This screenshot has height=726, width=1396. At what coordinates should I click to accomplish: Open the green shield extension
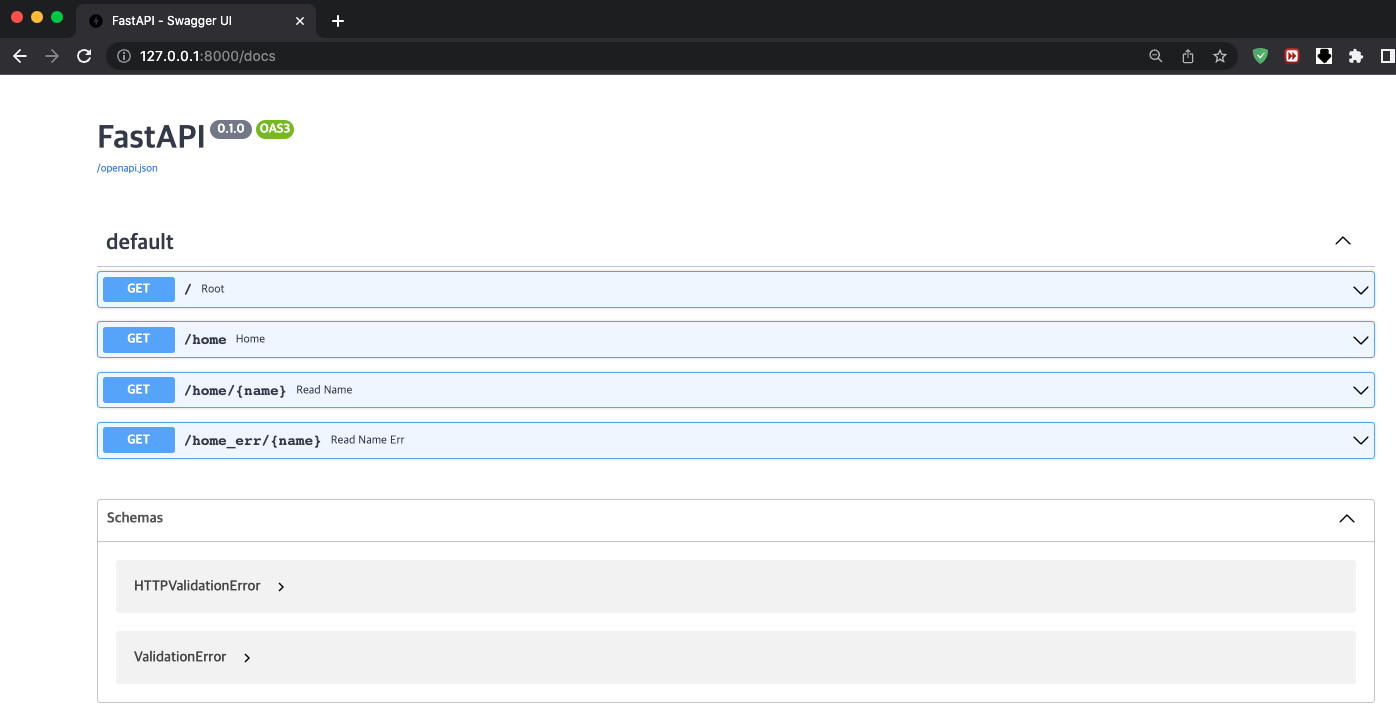pos(1260,56)
